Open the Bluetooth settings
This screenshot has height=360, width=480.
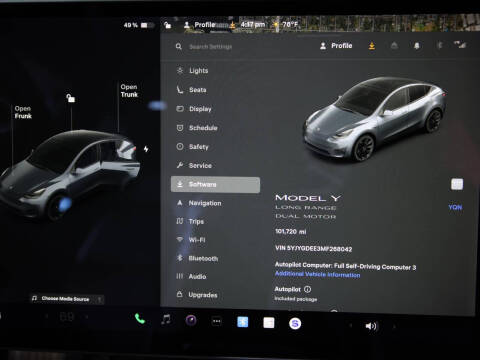(197, 258)
